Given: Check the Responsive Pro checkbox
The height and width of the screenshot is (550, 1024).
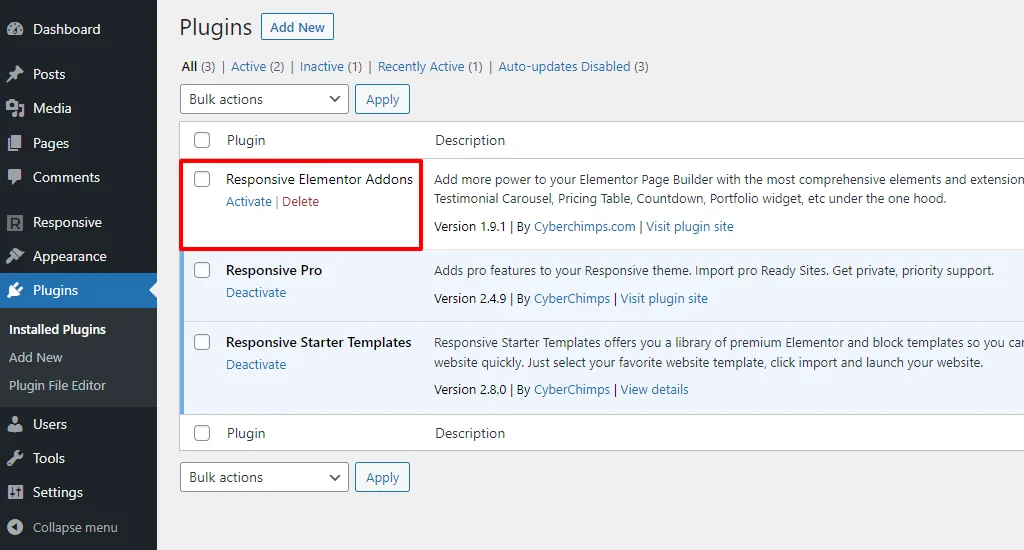Looking at the screenshot, I should pyautogui.click(x=202, y=270).
